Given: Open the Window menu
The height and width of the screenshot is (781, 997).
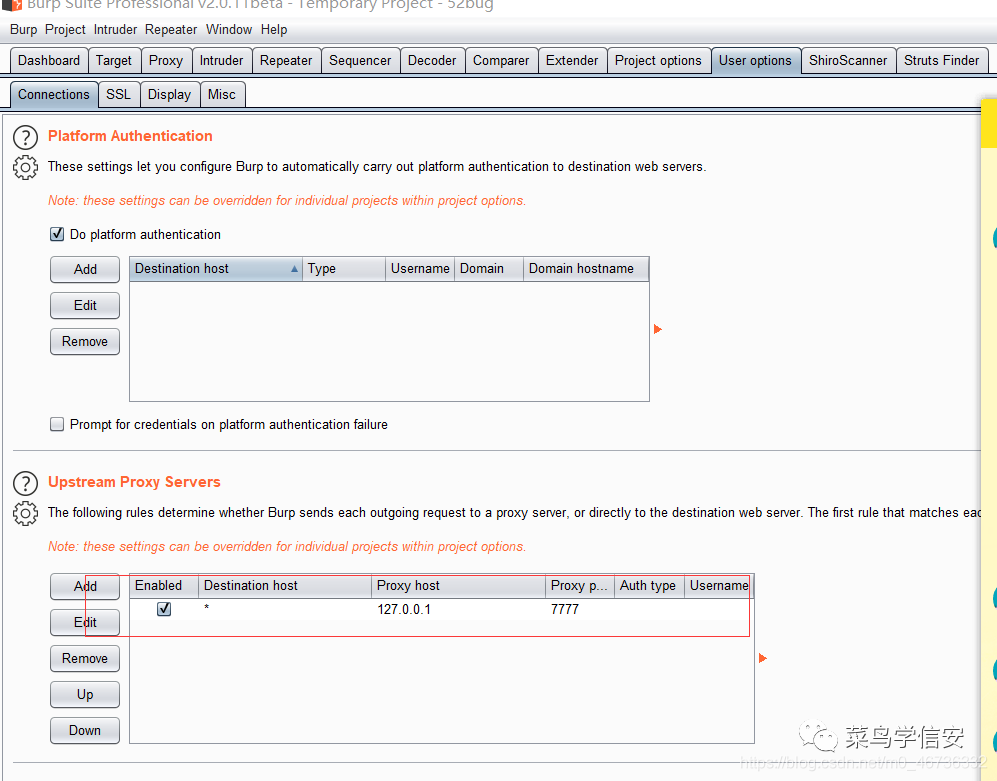Looking at the screenshot, I should coord(229,29).
